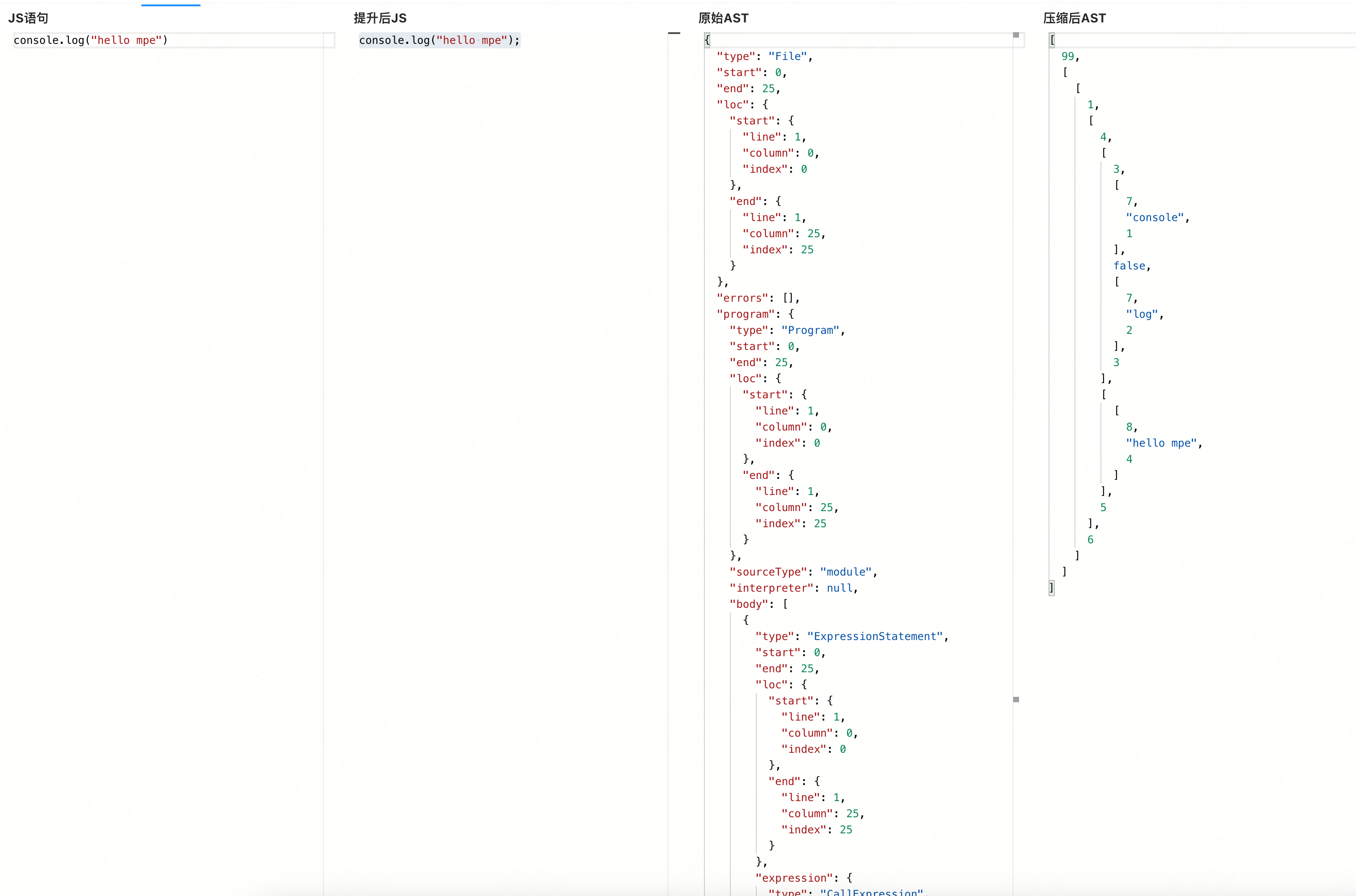Click the opening brace of 原始AST
Viewport: 1356px width, 896px height.
707,40
